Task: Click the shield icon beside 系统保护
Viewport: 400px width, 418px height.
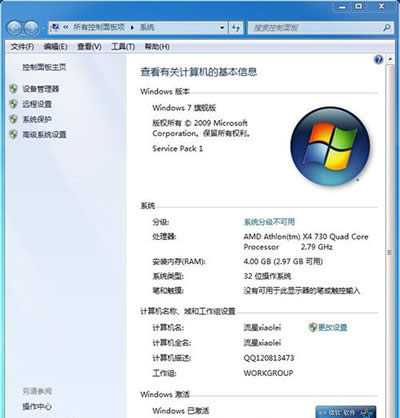Action: click(13, 119)
